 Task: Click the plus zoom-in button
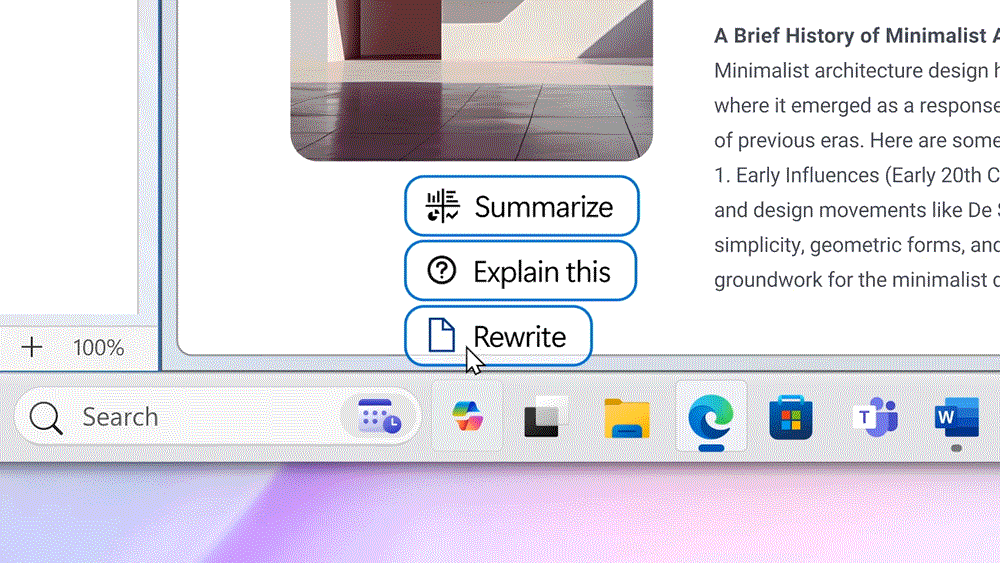[x=32, y=347]
